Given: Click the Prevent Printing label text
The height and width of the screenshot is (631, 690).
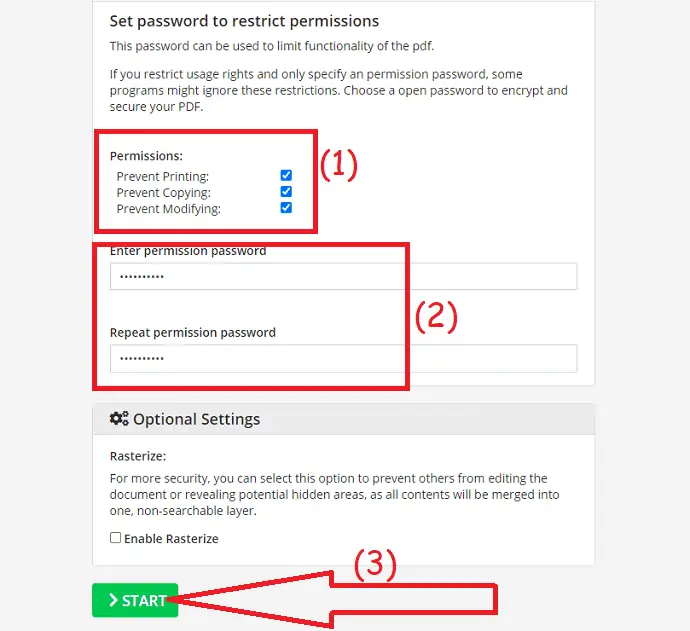Looking at the screenshot, I should coord(162,176).
